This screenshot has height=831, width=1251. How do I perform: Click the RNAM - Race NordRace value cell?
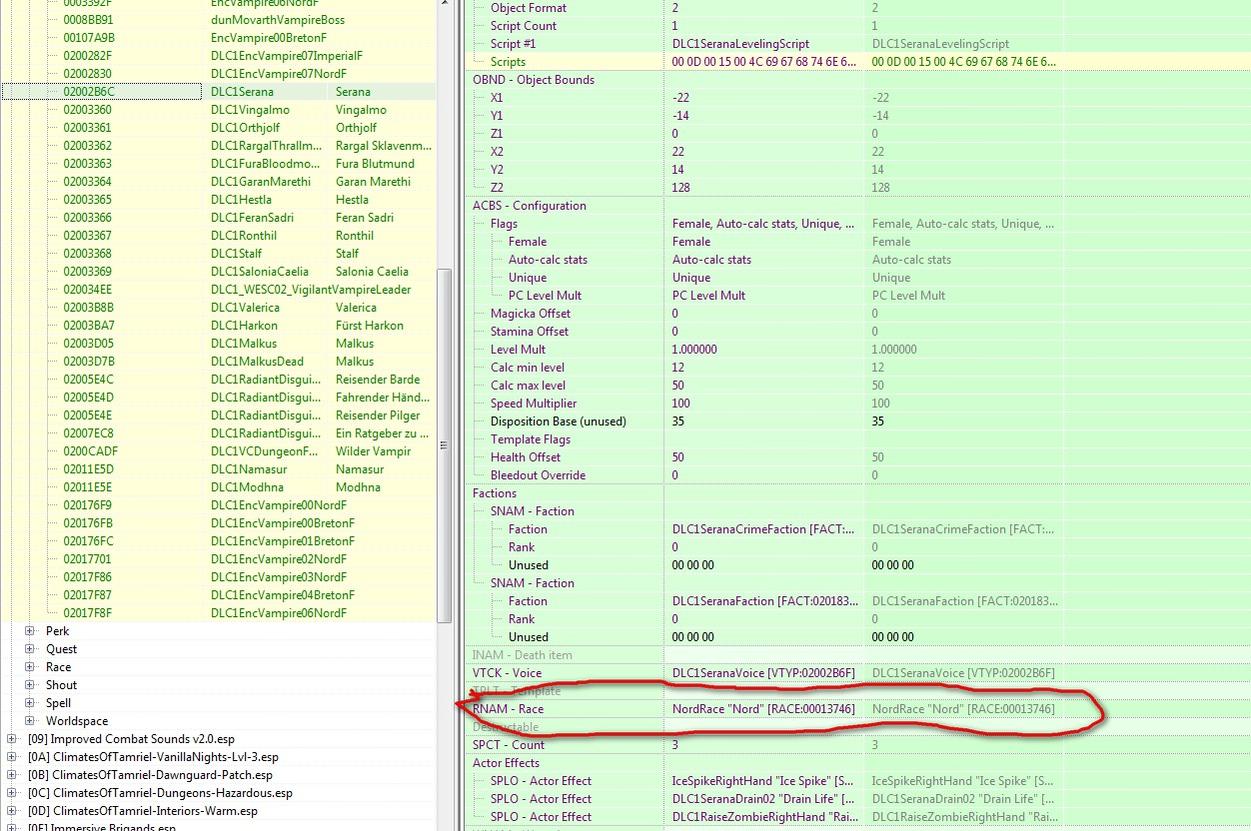[x=763, y=709]
